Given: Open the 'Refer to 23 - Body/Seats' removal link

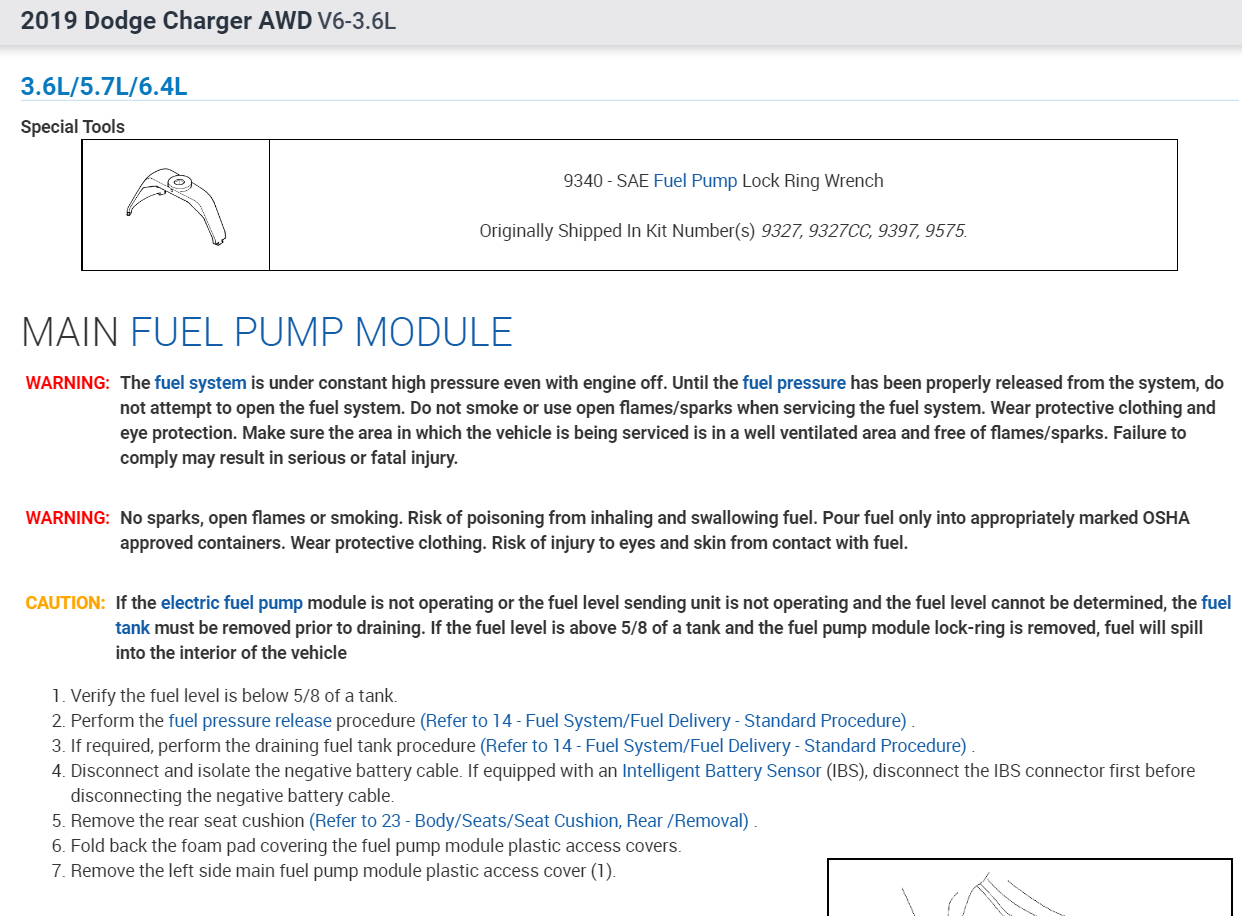Looking at the screenshot, I should (529, 821).
